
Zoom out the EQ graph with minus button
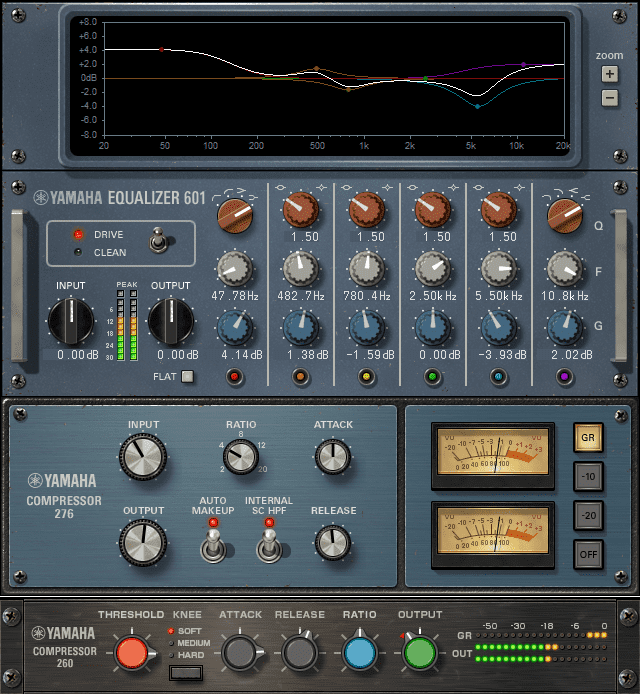(x=609, y=98)
